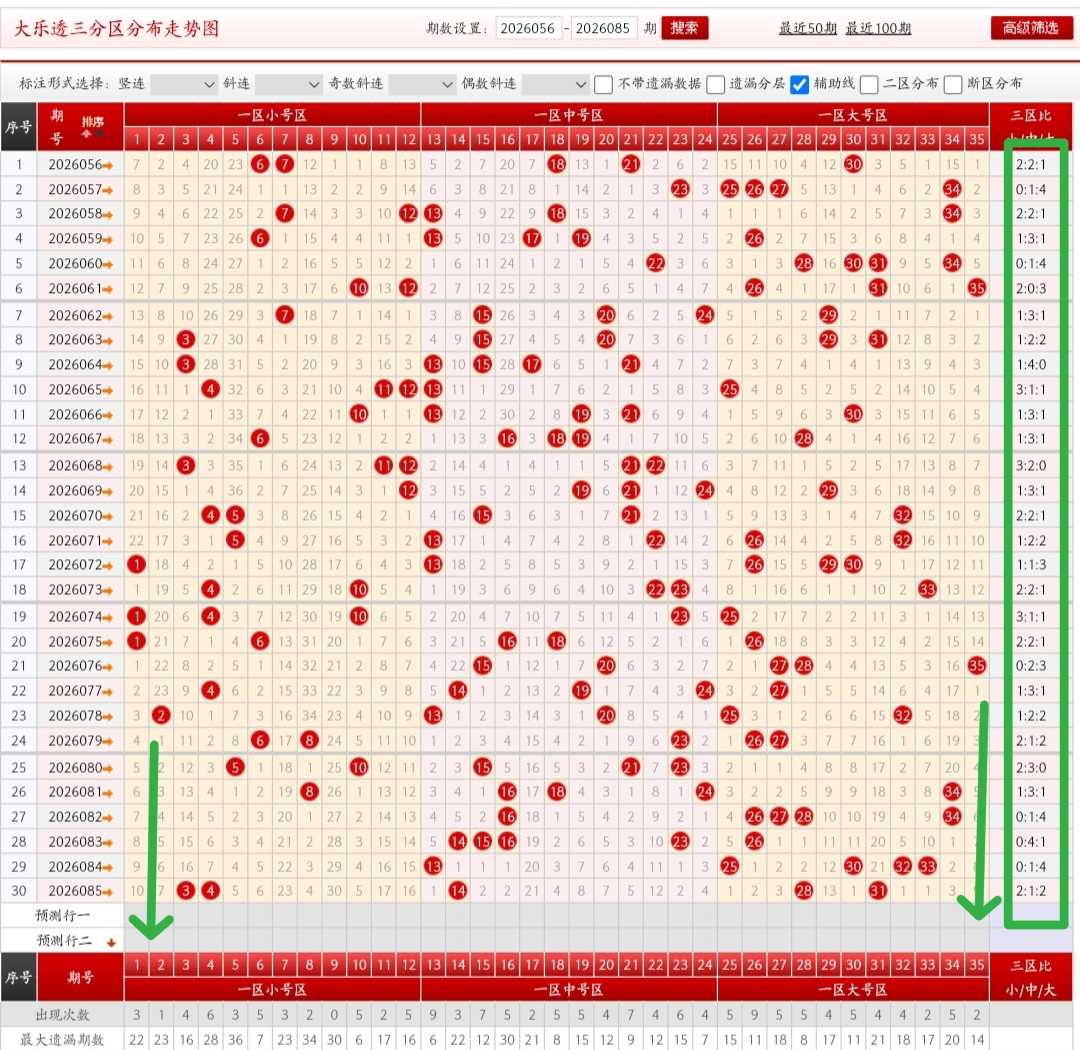Screen dimensions: 1080x1050
Task: Click the down arrow in 预测行二 row
Action: tap(111, 942)
